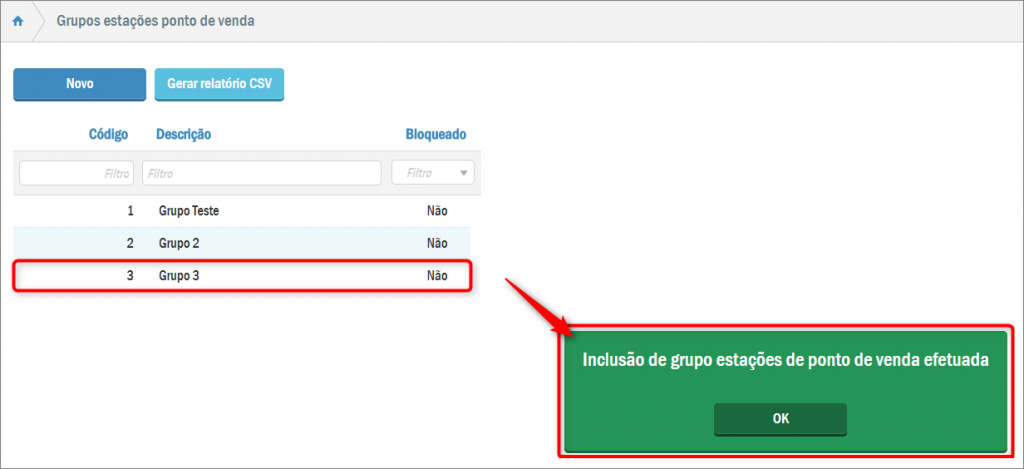Select the 'Grupos estações ponto de venda' breadcrumb
The image size is (1024, 469).
coord(155,21)
